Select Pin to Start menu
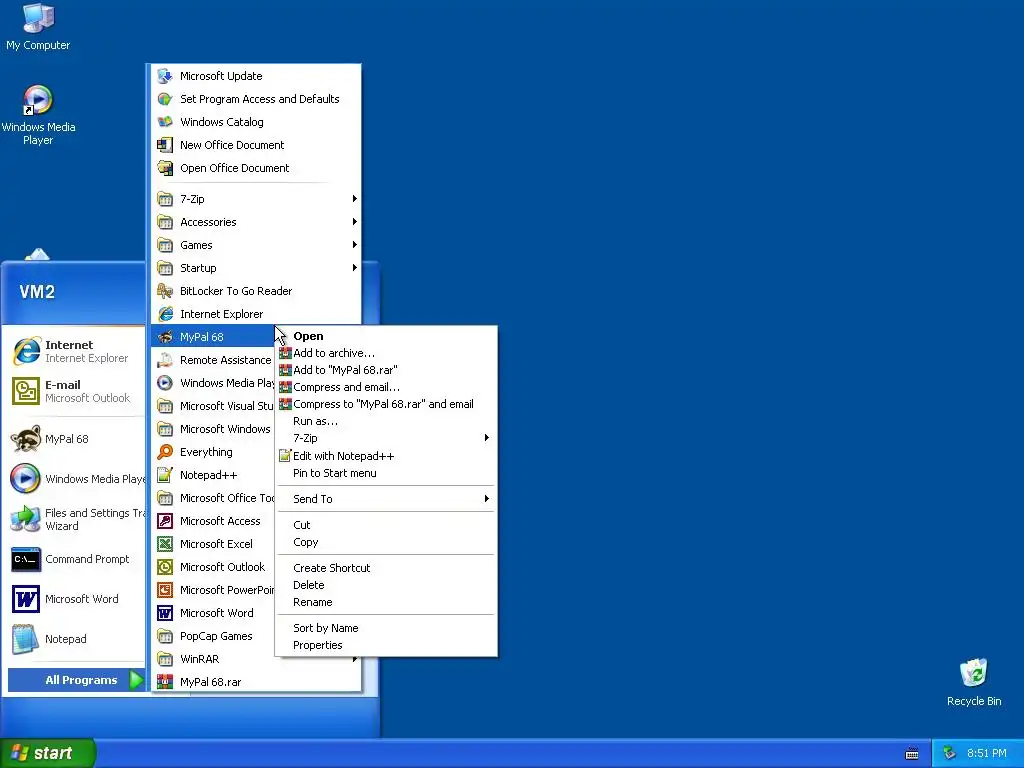 [x=386, y=473]
